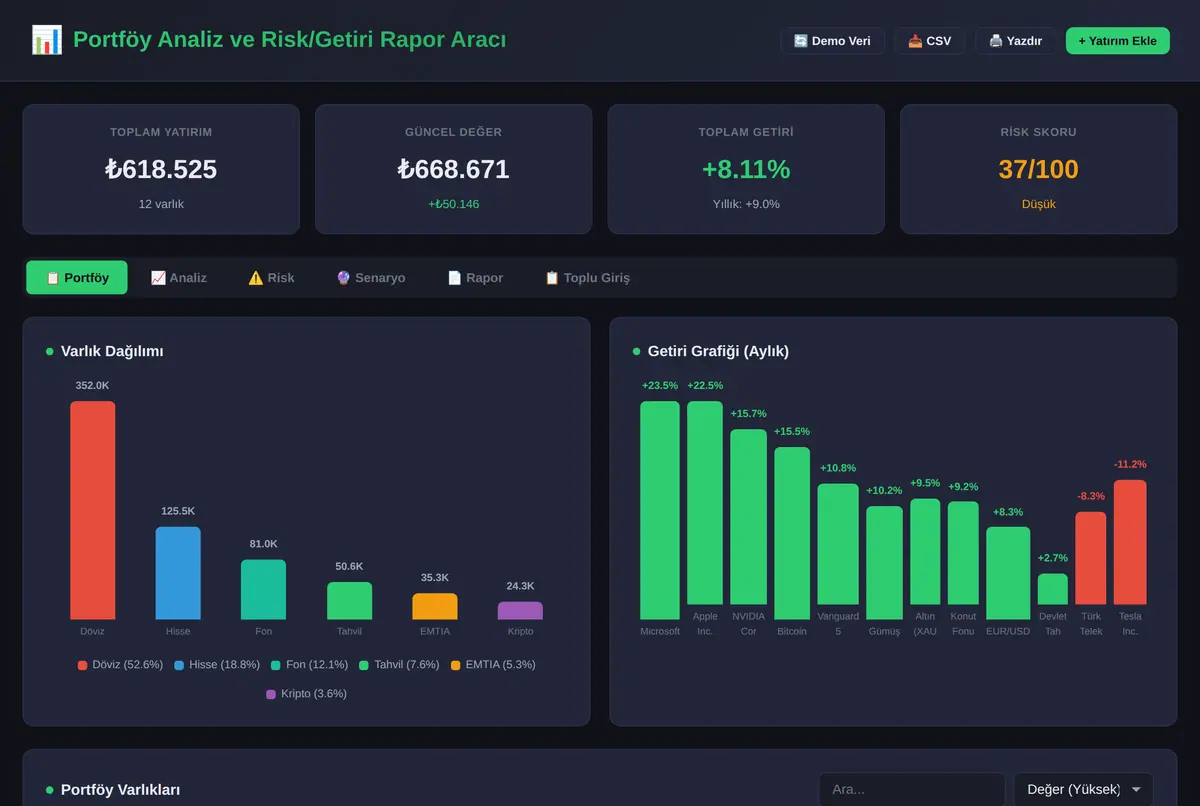Click the Tahvil (7.6%) legend entry
The width and height of the screenshot is (1200, 806).
pos(399,665)
